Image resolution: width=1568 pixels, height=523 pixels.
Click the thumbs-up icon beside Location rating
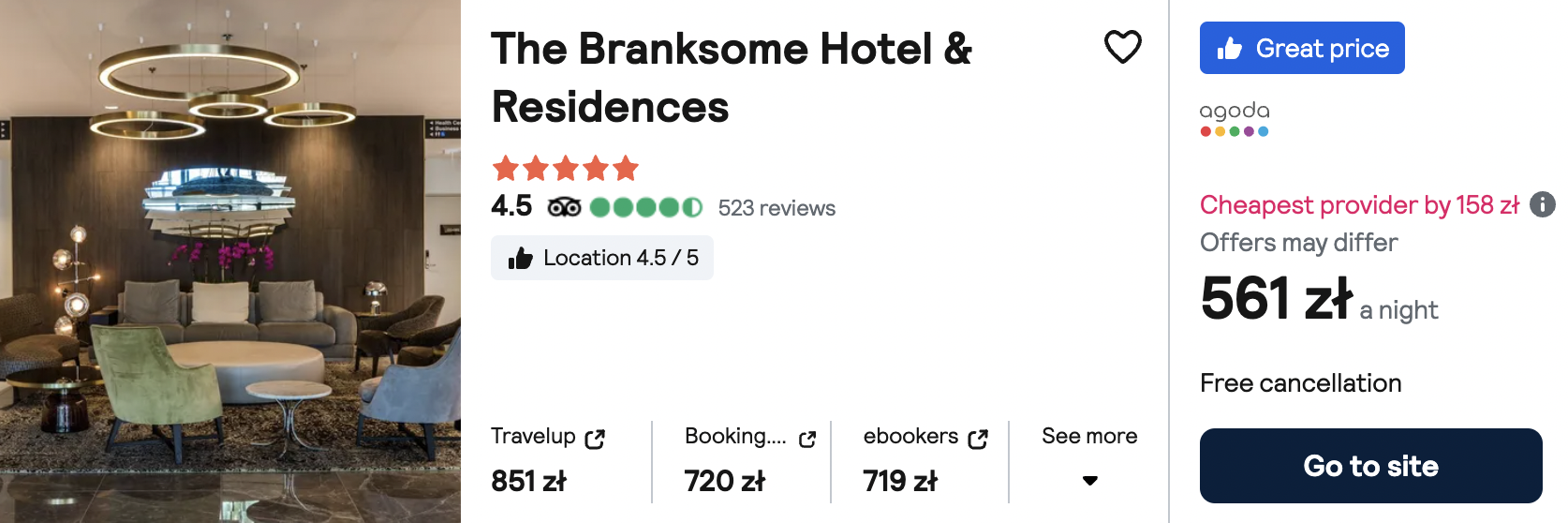[520, 258]
